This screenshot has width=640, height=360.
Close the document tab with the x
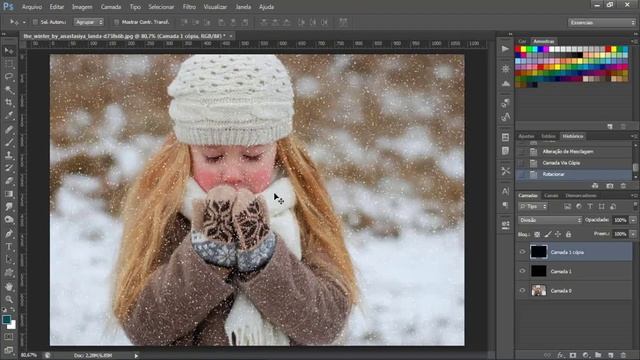click(231, 36)
